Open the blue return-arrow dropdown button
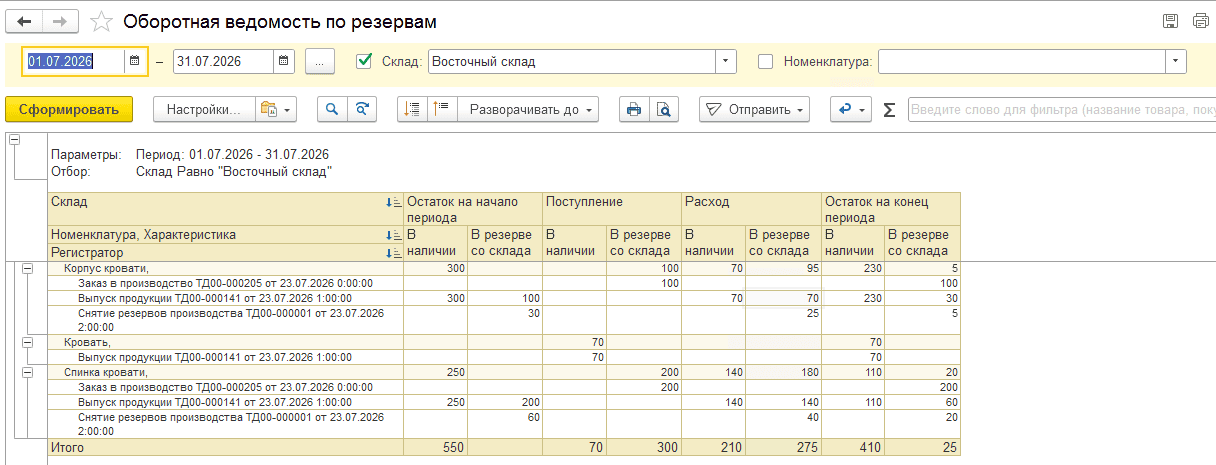 [x=851, y=109]
